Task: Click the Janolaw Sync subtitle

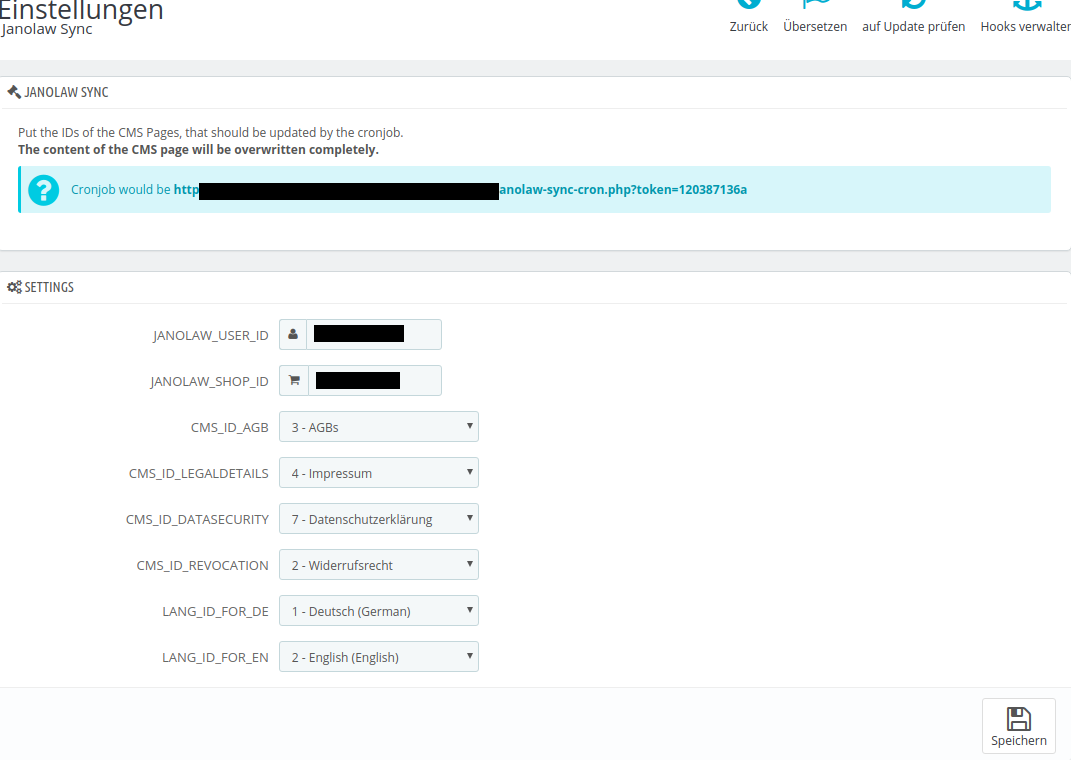Action: pos(47,29)
